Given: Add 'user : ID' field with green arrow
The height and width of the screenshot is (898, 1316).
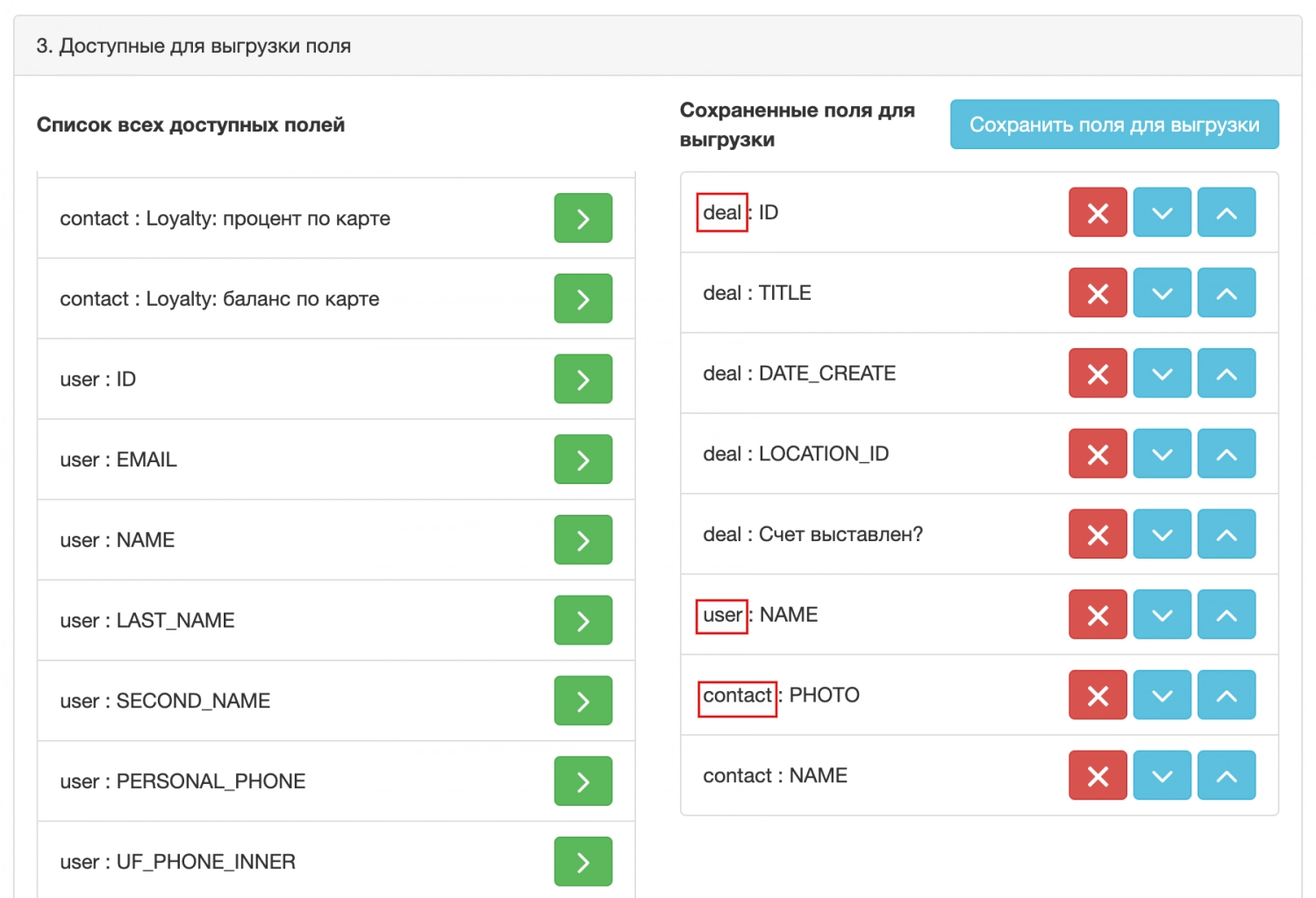Looking at the screenshot, I should click(583, 379).
